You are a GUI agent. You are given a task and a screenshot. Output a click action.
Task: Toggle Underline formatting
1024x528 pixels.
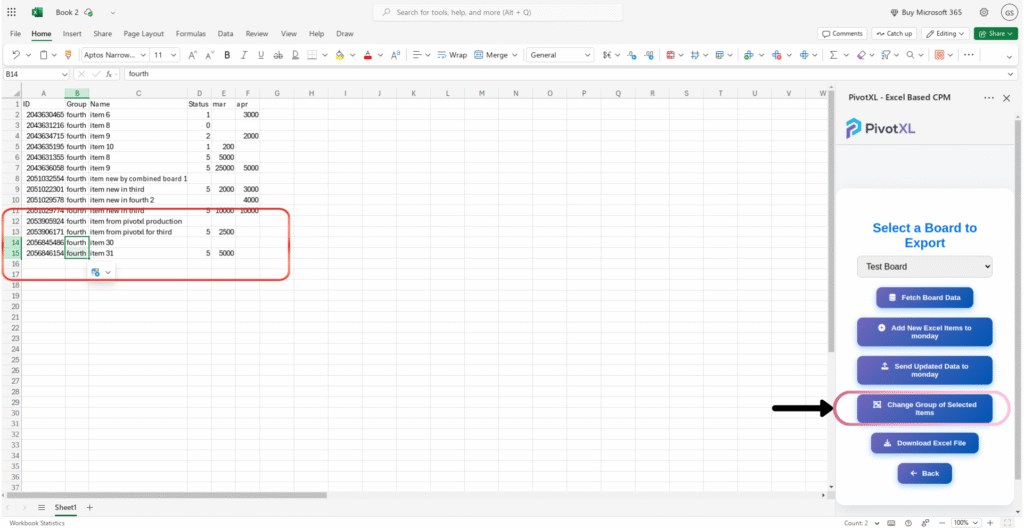click(261, 55)
